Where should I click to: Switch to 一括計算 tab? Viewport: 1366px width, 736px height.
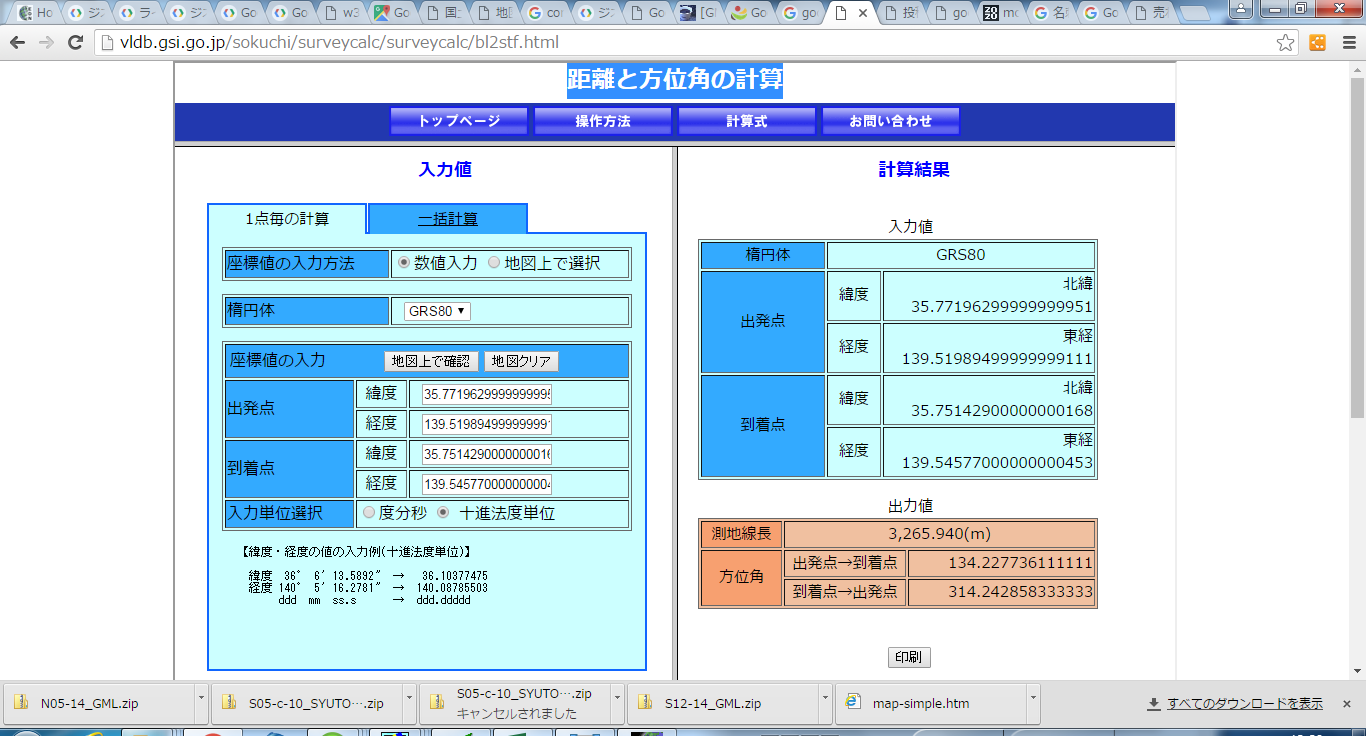(x=447, y=219)
